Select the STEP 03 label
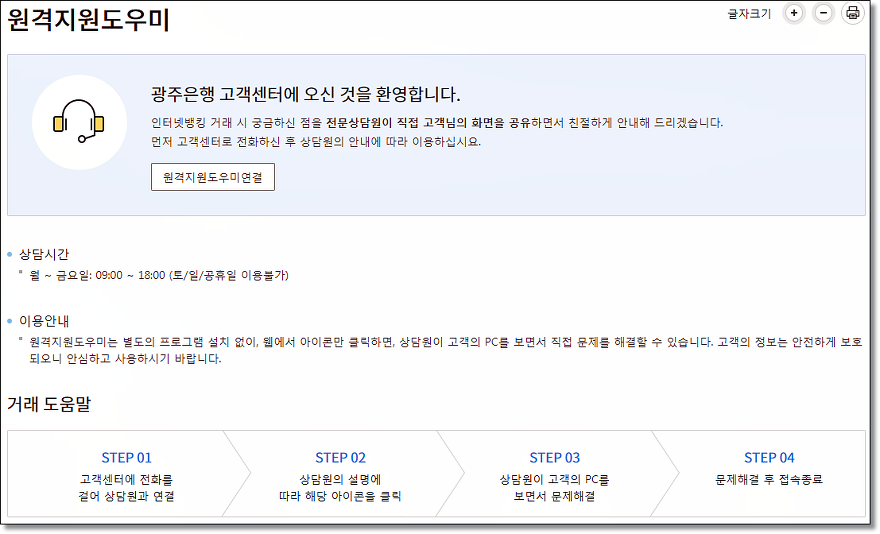The width and height of the screenshot is (880, 534). pyautogui.click(x=554, y=458)
